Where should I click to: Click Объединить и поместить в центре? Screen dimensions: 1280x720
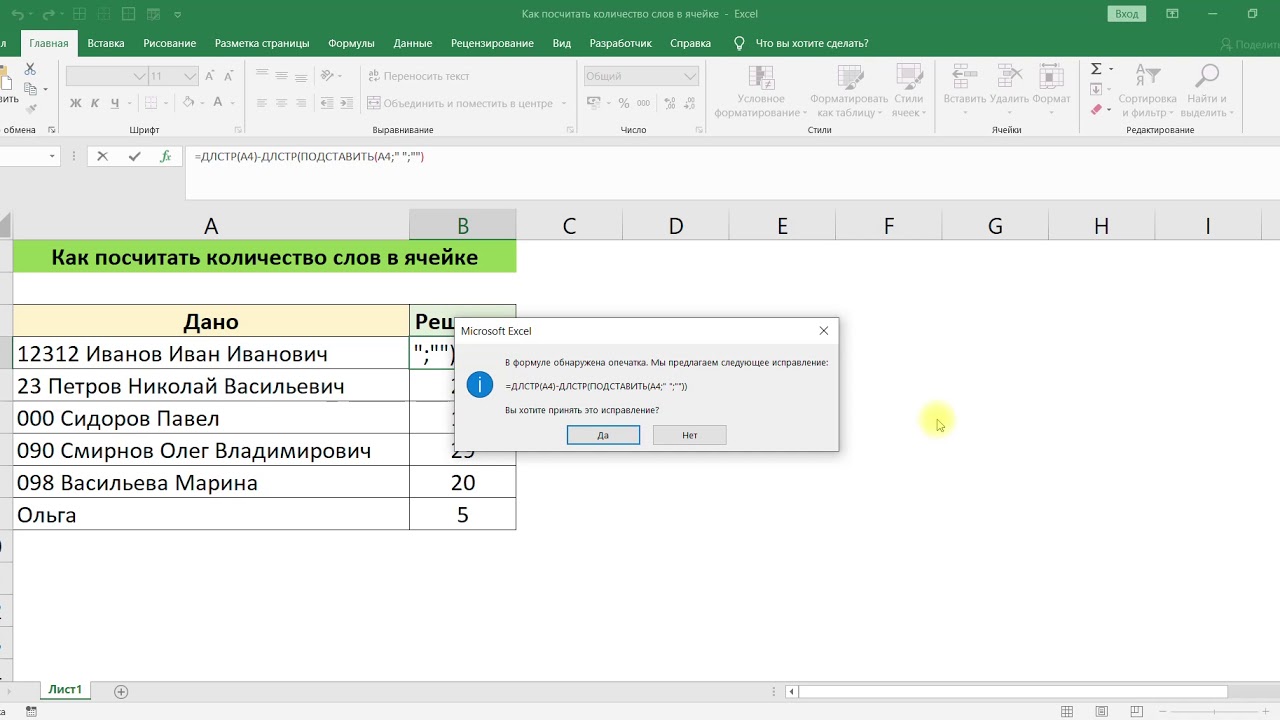pyautogui.click(x=460, y=103)
